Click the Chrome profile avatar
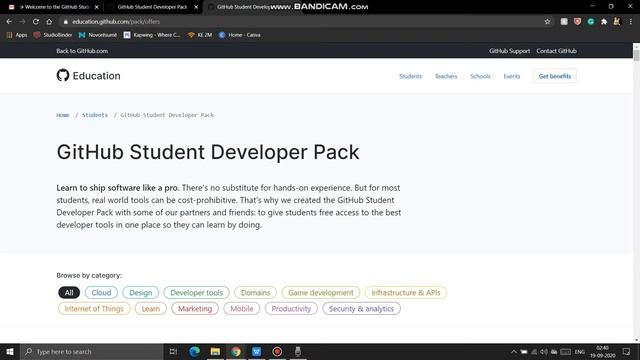The height and width of the screenshot is (360, 640). (x=617, y=22)
